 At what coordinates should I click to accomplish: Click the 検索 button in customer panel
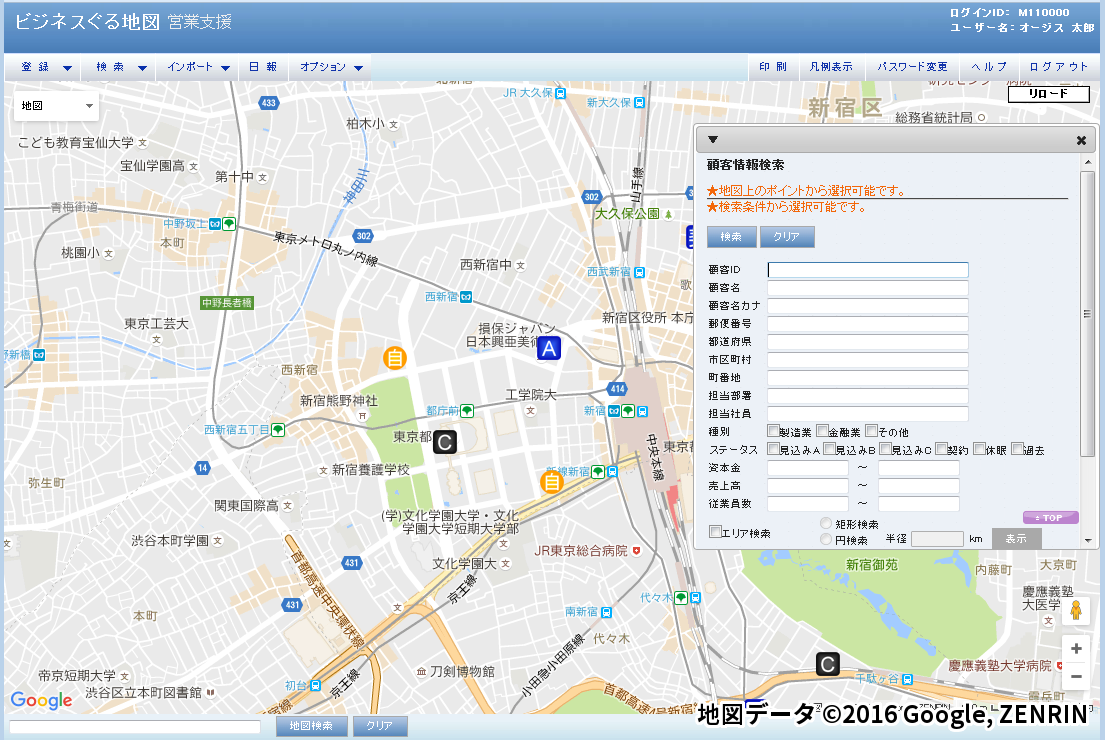[731, 237]
